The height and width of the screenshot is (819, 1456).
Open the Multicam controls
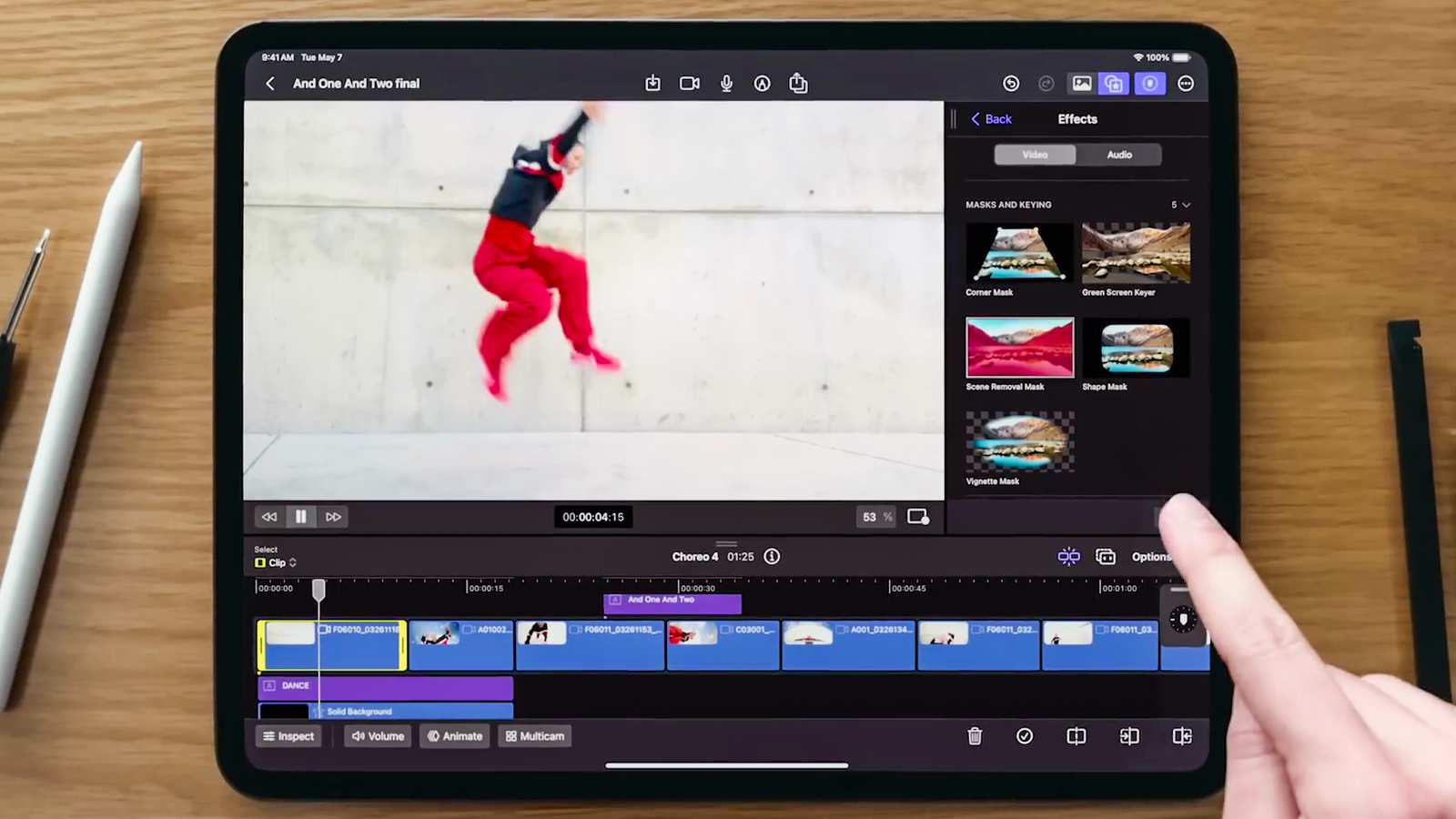(x=535, y=736)
